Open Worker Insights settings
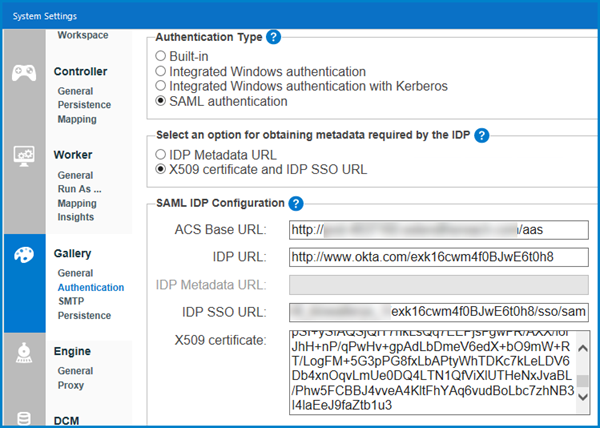 click(75, 217)
